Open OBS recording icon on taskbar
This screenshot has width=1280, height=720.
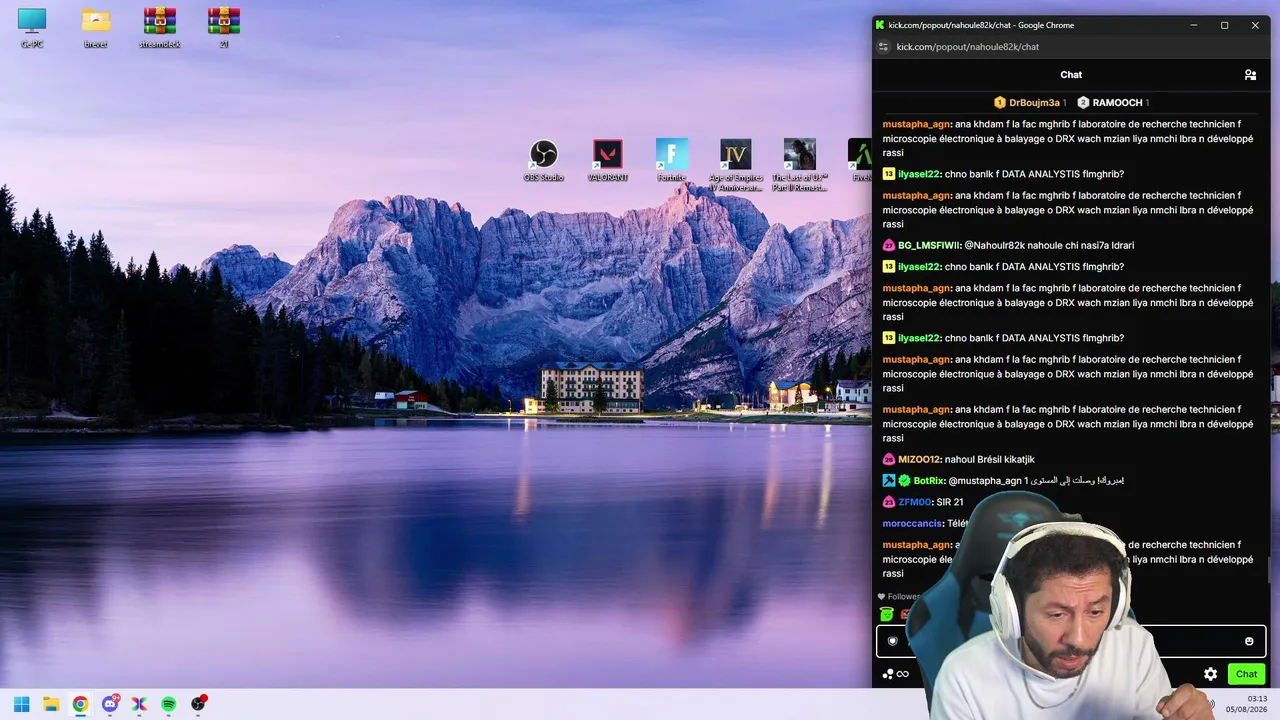(x=198, y=704)
